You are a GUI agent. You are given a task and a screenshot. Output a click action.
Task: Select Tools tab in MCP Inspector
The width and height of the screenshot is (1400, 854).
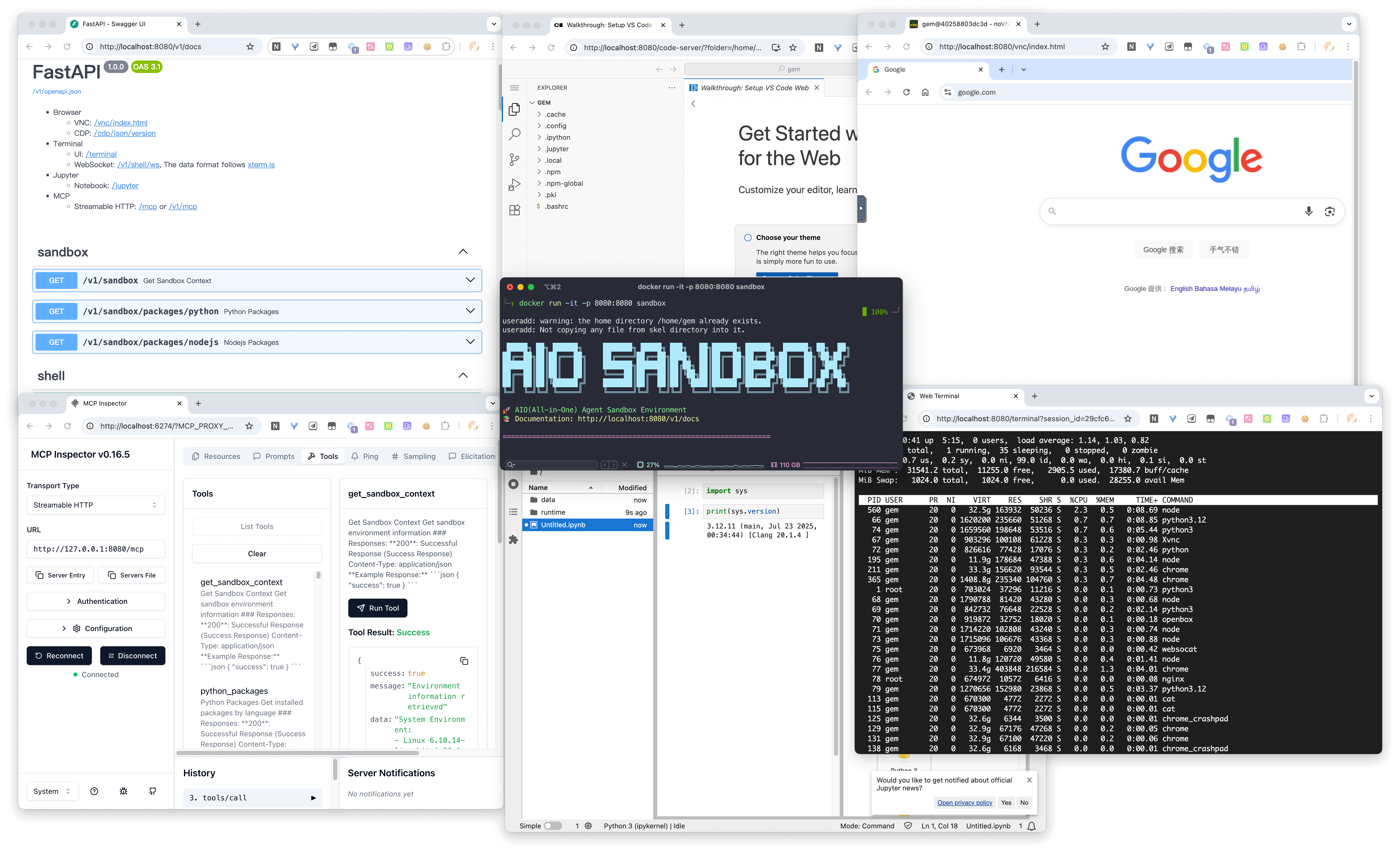(x=323, y=456)
